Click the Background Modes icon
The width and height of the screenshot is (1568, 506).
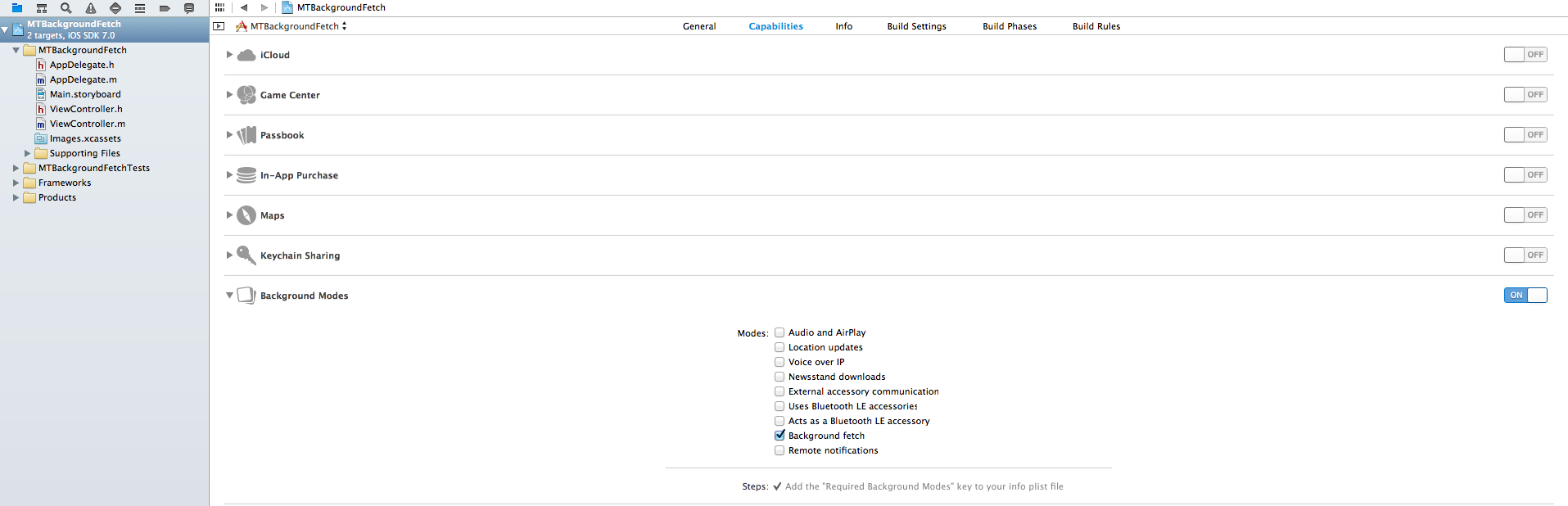click(x=246, y=296)
